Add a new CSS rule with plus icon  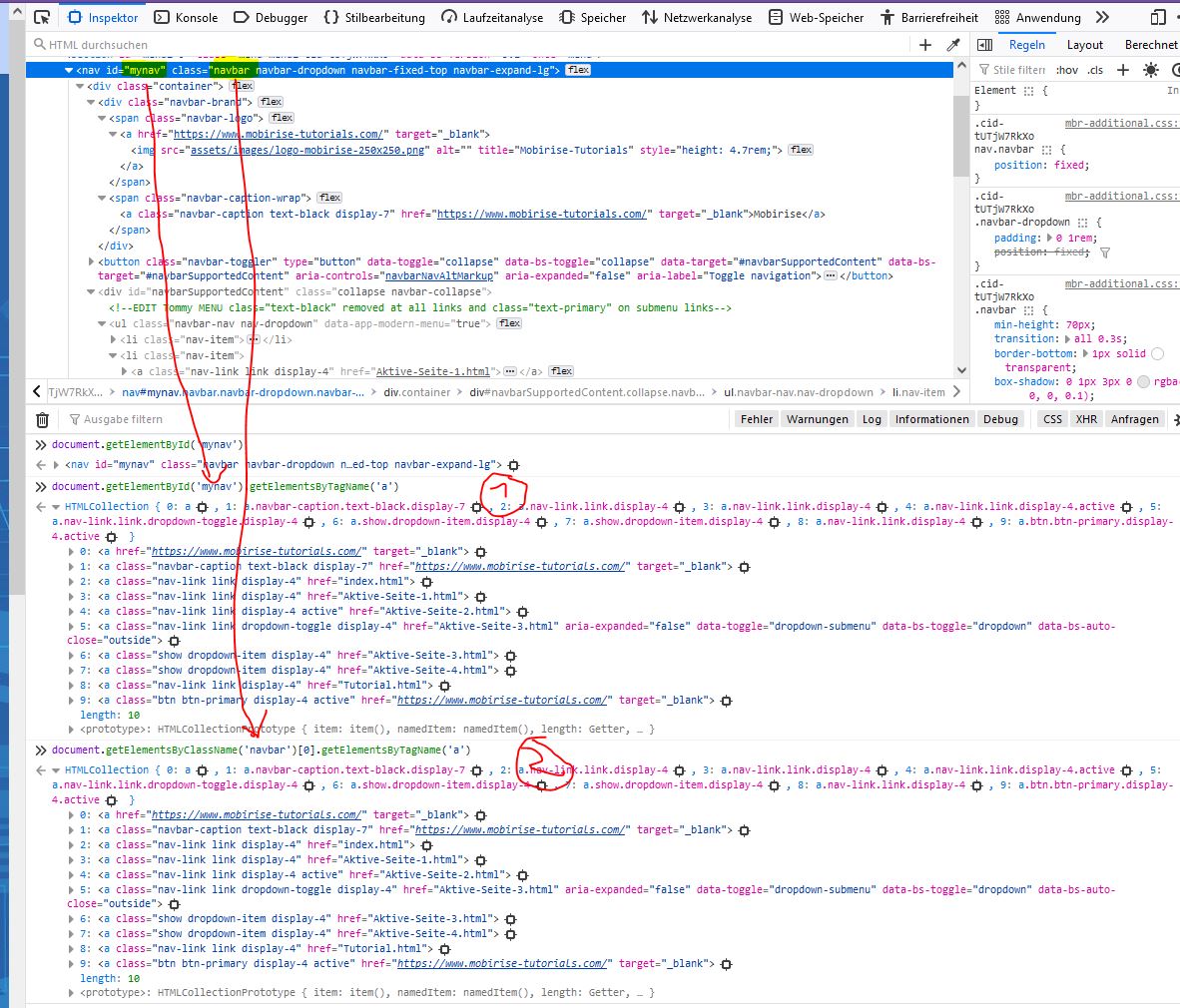(1123, 70)
